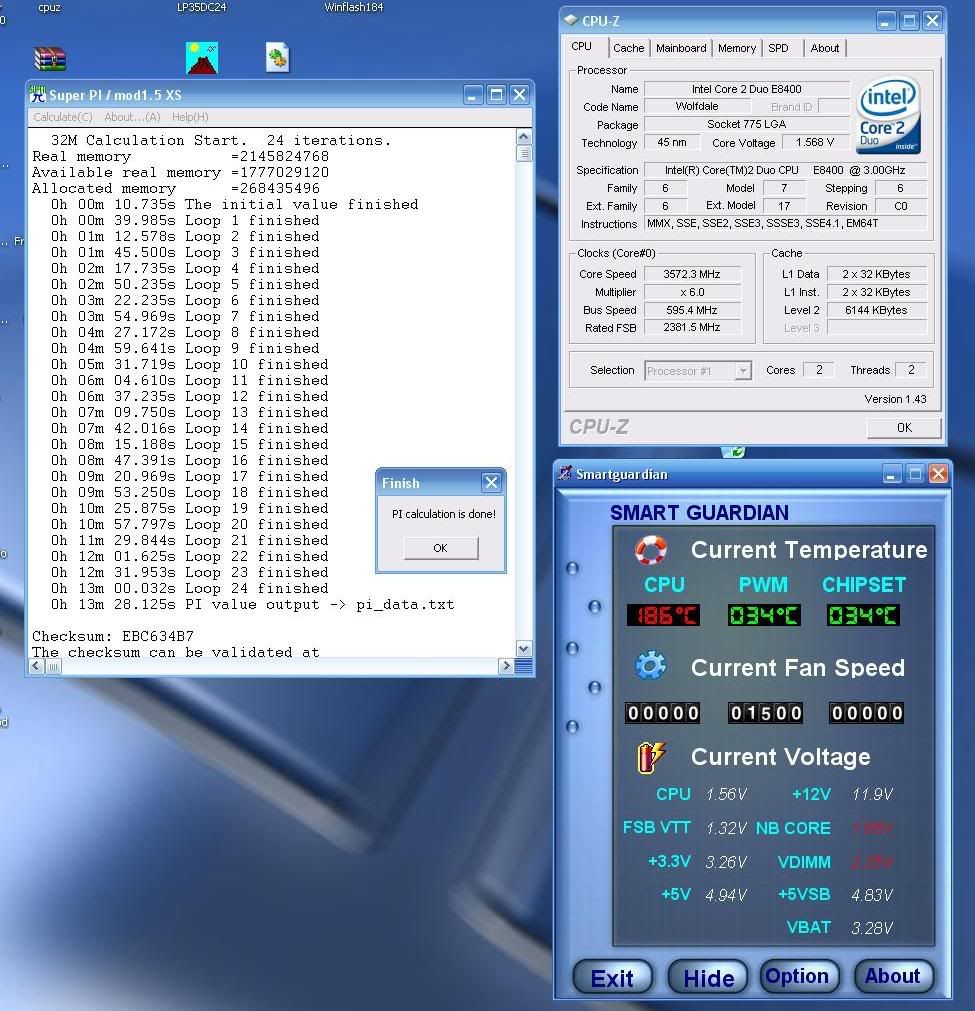Image resolution: width=975 pixels, height=1011 pixels.
Task: Click the 'PI calculation is done!' message
Action: pos(444,514)
